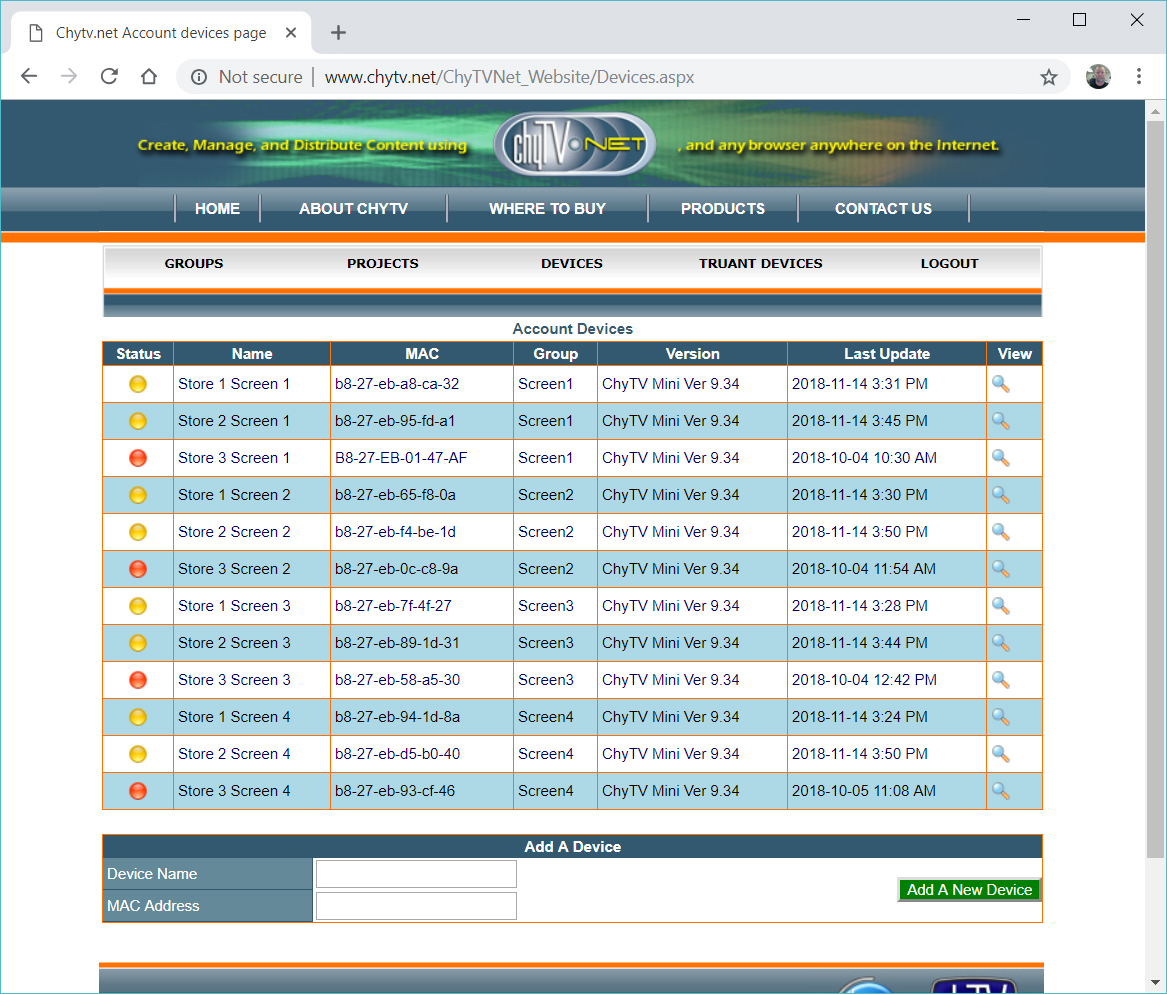1167x994 pixels.
Task: Click the Add A New Device button
Action: click(969, 890)
